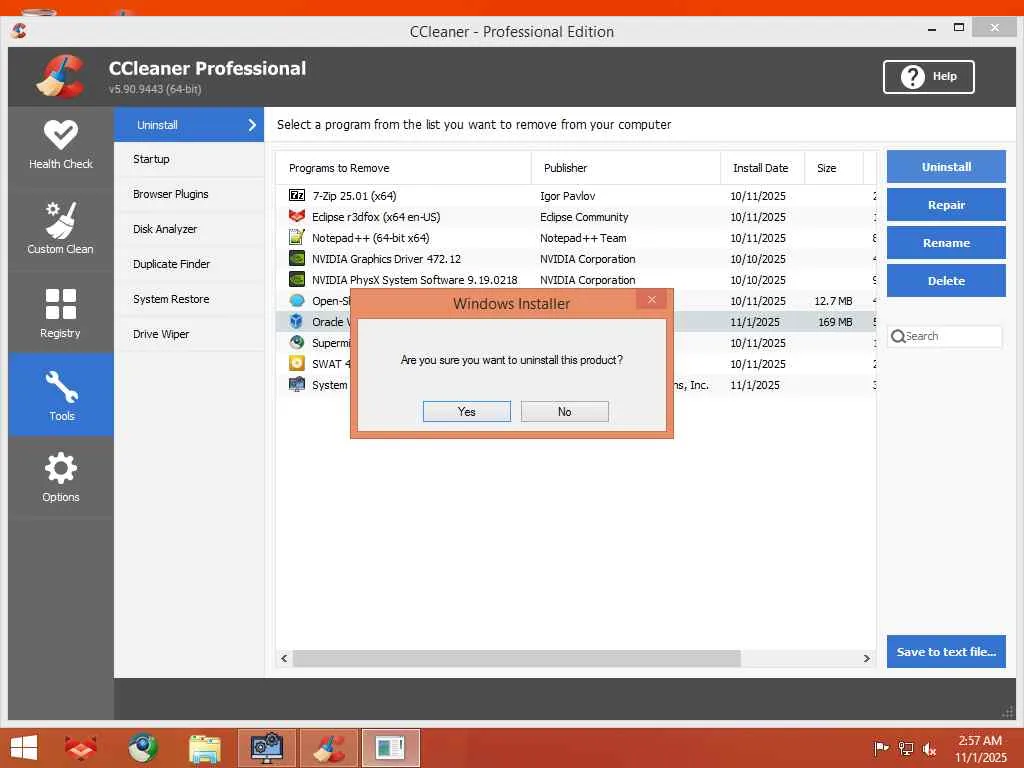Click the "169 MB" size cell
The width and height of the screenshot is (1024, 768).
(835, 322)
